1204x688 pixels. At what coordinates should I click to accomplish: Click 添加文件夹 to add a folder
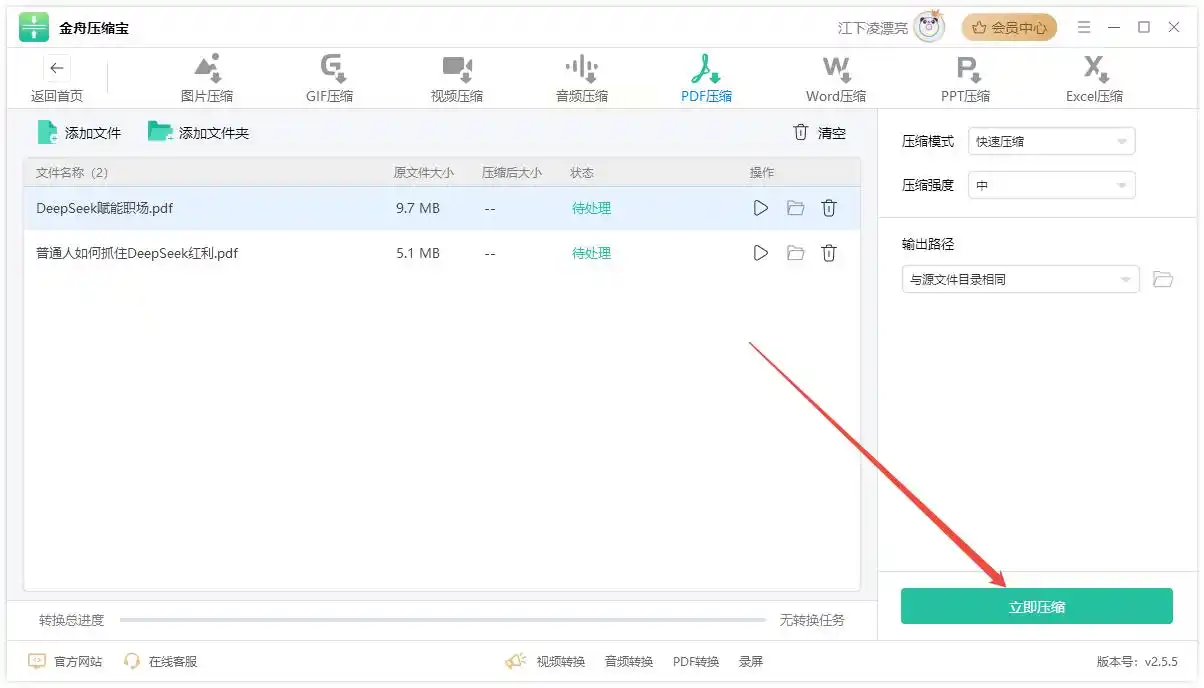pyautogui.click(x=198, y=132)
